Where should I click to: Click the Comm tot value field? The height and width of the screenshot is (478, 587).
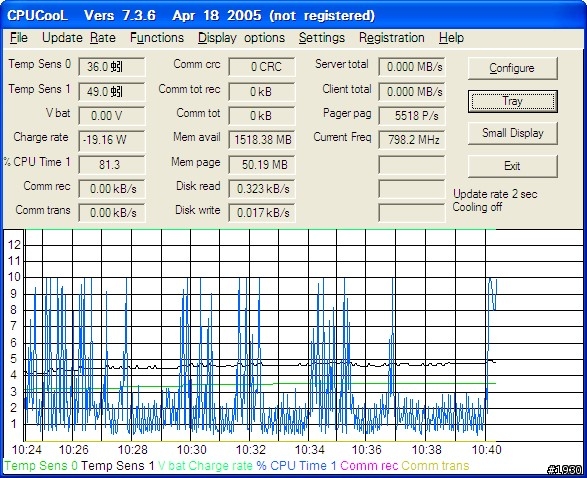(262, 116)
